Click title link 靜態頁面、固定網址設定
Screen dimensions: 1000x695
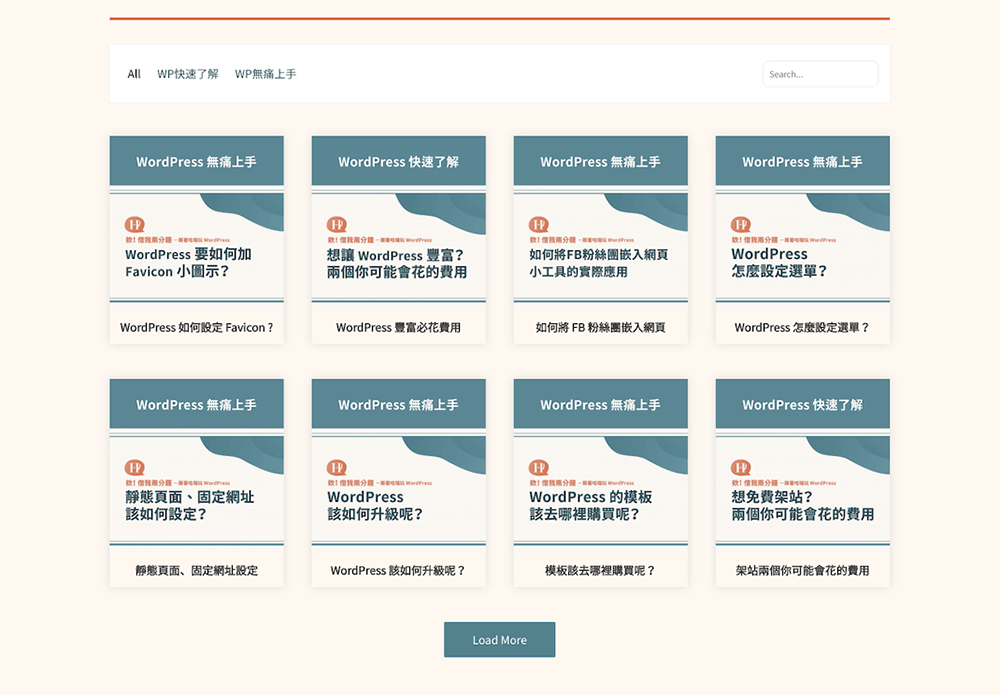(196, 571)
